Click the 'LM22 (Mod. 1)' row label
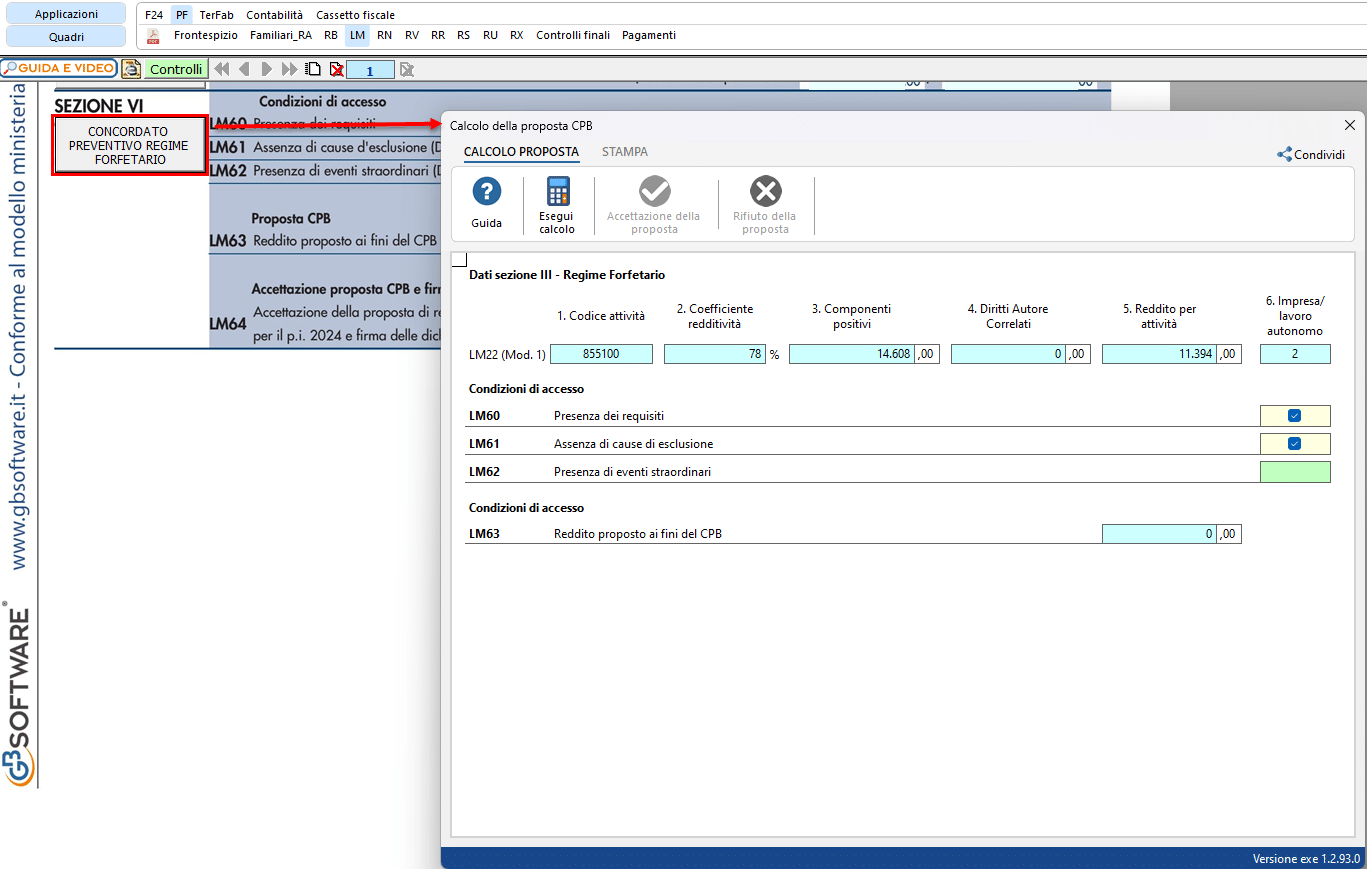 [x=507, y=354]
